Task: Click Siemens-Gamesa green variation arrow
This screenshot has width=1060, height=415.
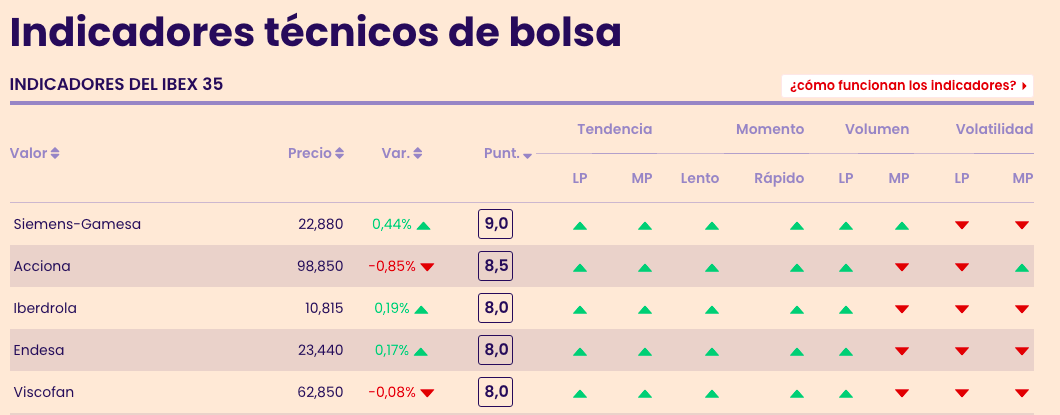Action: [423, 225]
